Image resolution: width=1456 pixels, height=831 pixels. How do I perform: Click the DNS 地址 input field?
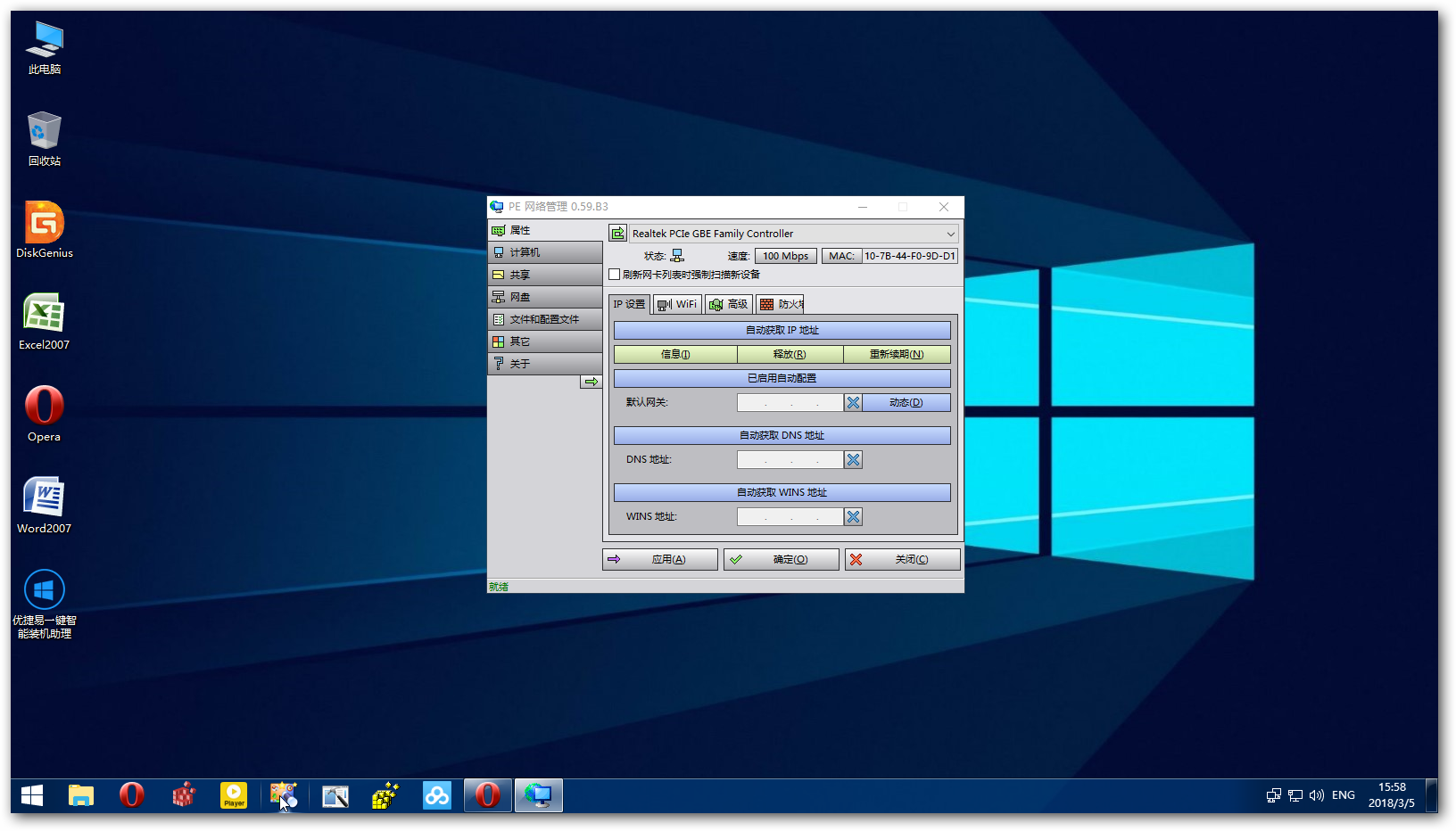coord(790,460)
